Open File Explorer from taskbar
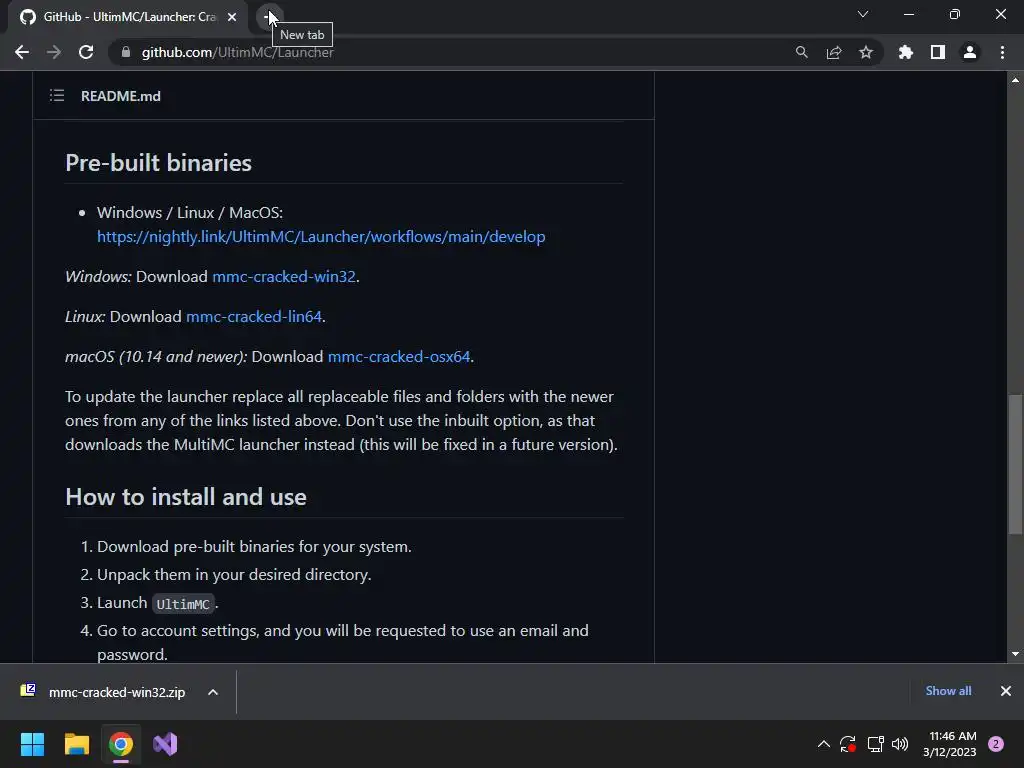The width and height of the screenshot is (1024, 768). [76, 744]
